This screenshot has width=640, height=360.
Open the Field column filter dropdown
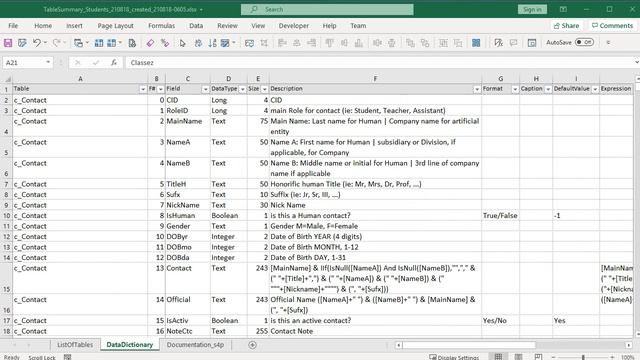pos(205,89)
